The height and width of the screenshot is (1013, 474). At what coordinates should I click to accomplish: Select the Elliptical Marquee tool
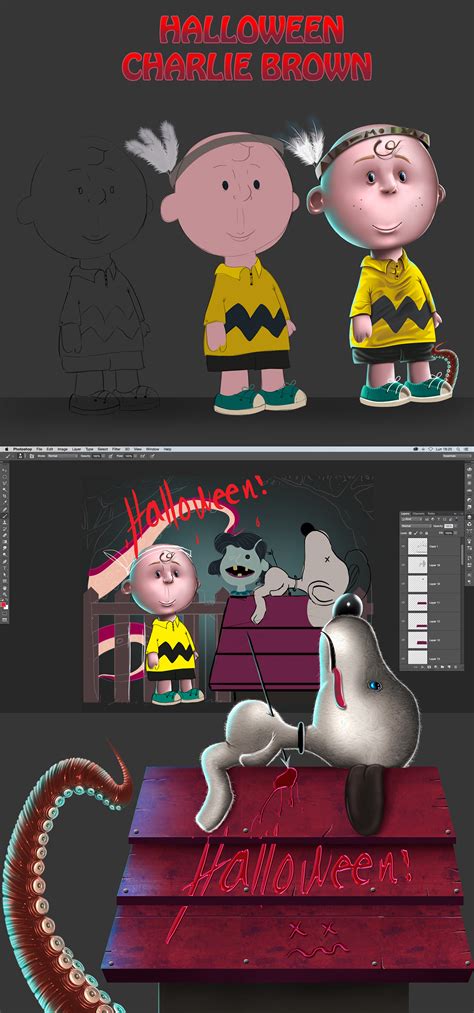point(5,477)
